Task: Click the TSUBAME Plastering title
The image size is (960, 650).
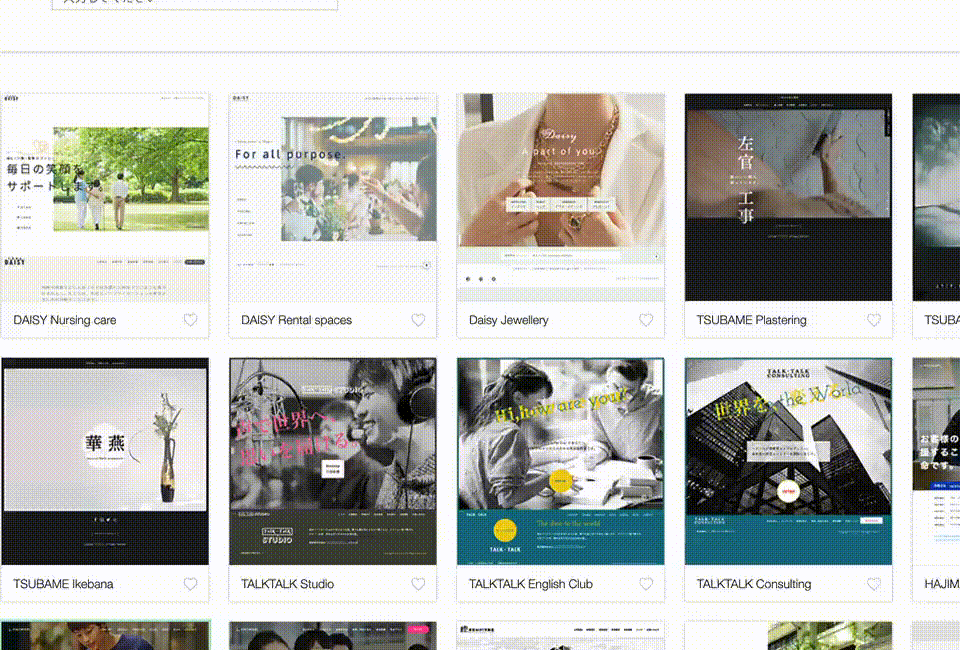Action: point(752,320)
